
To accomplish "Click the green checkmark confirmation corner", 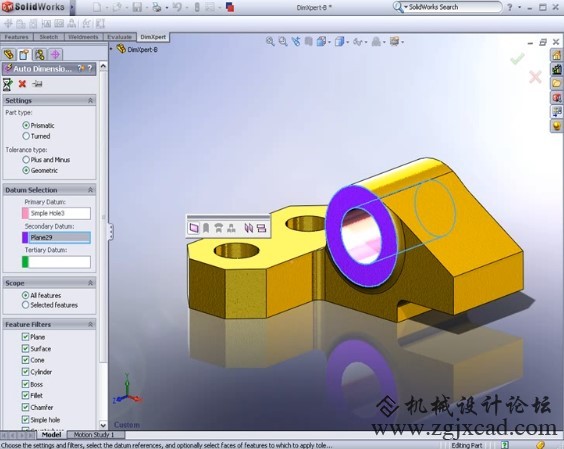I will 517,59.
